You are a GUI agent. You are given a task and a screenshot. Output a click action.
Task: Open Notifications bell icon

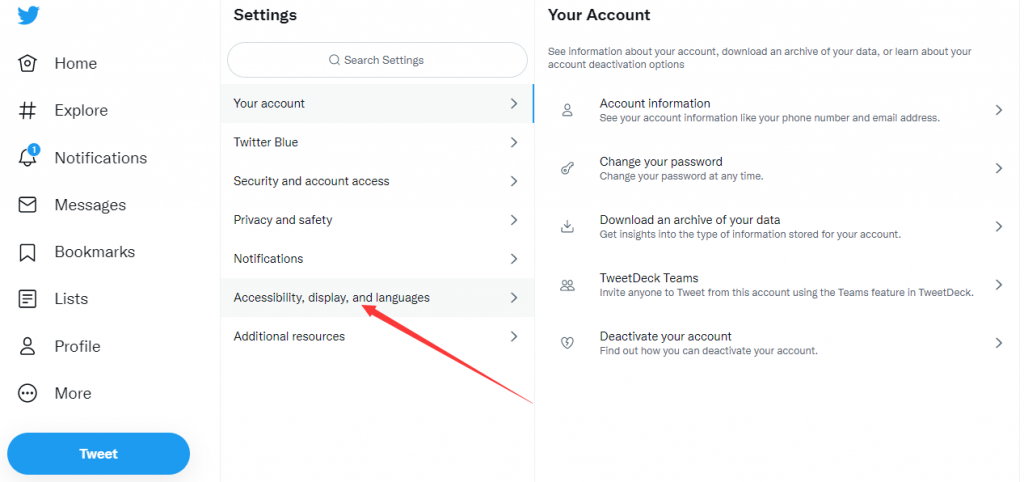[28, 157]
